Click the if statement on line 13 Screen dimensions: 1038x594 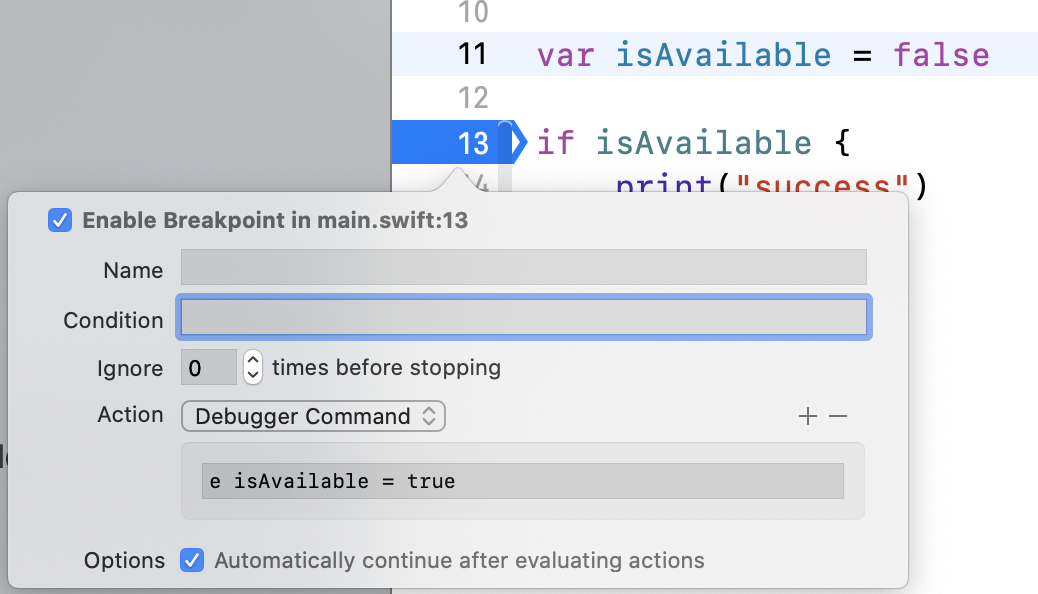556,142
